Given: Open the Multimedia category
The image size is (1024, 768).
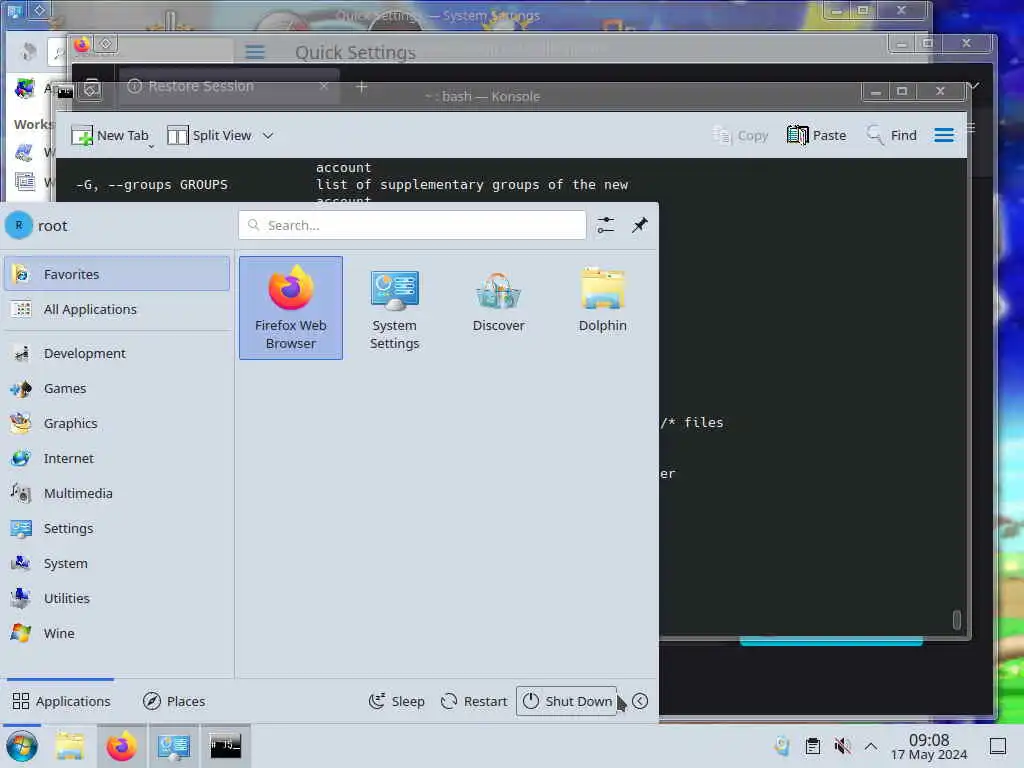Looking at the screenshot, I should coord(117,494).
